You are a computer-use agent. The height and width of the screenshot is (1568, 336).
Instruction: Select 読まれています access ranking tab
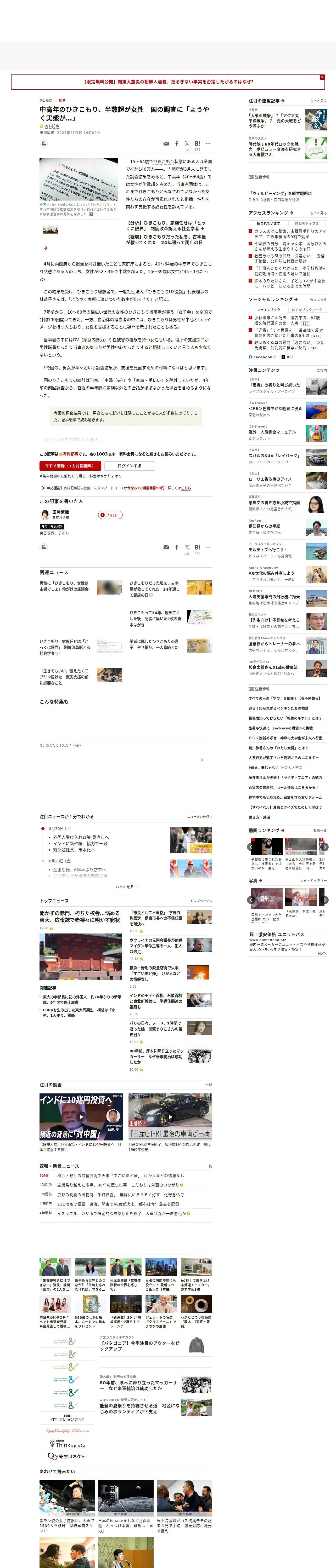(x=268, y=223)
